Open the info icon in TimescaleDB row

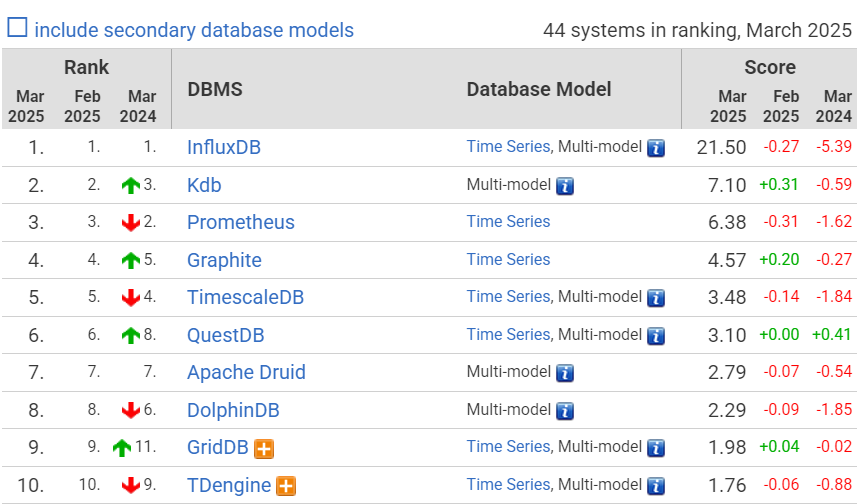(x=656, y=298)
